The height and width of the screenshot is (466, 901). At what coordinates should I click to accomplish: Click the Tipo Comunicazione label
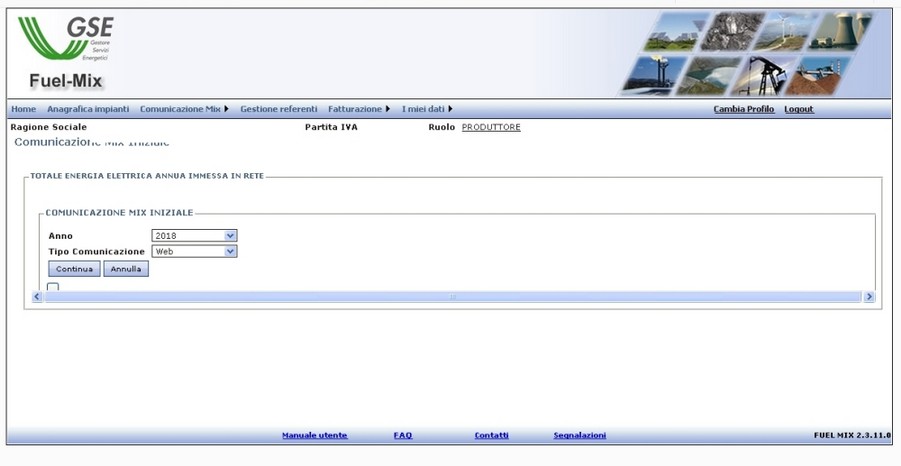pyautogui.click(x=97, y=252)
